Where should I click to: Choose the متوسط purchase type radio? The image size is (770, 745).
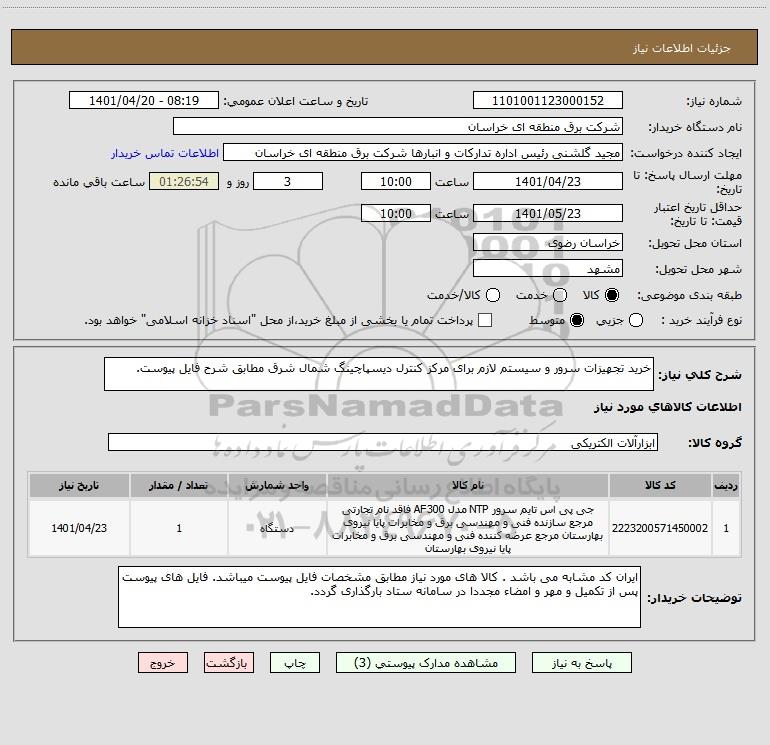(577, 320)
